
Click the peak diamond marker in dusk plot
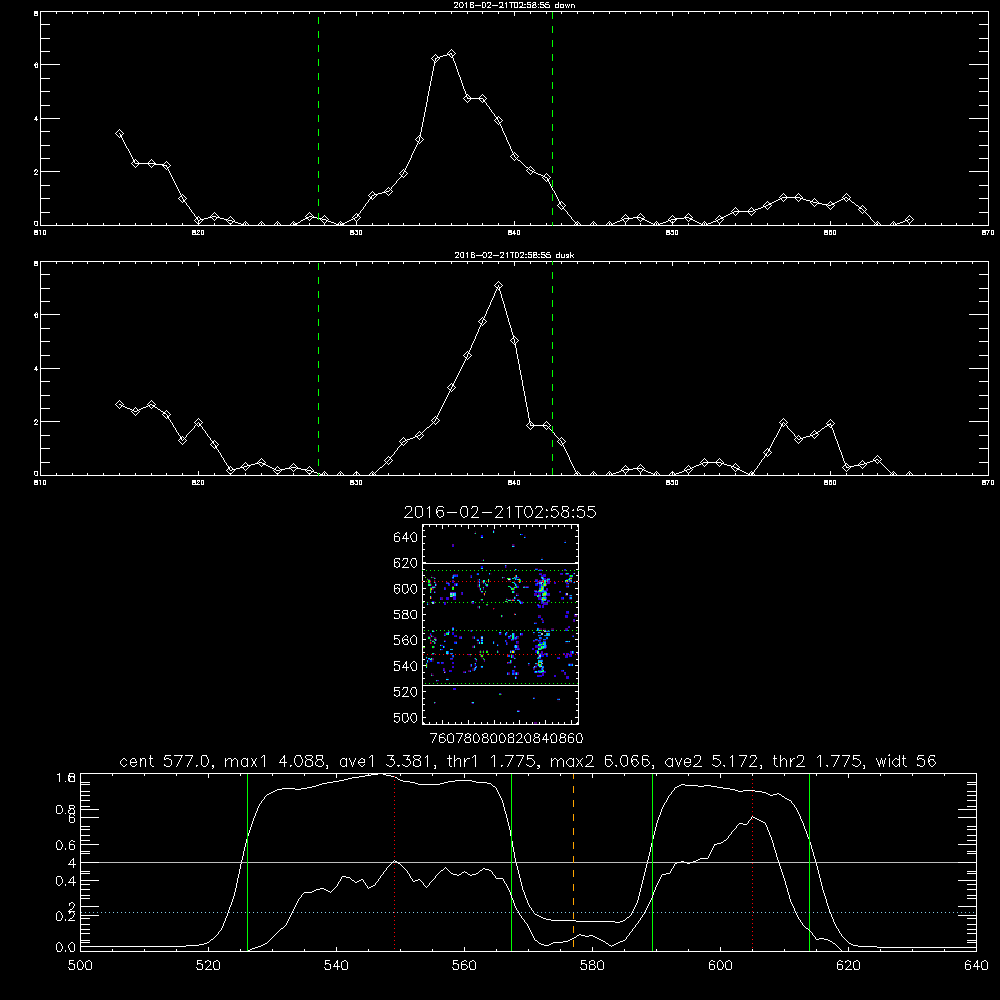coord(499,286)
